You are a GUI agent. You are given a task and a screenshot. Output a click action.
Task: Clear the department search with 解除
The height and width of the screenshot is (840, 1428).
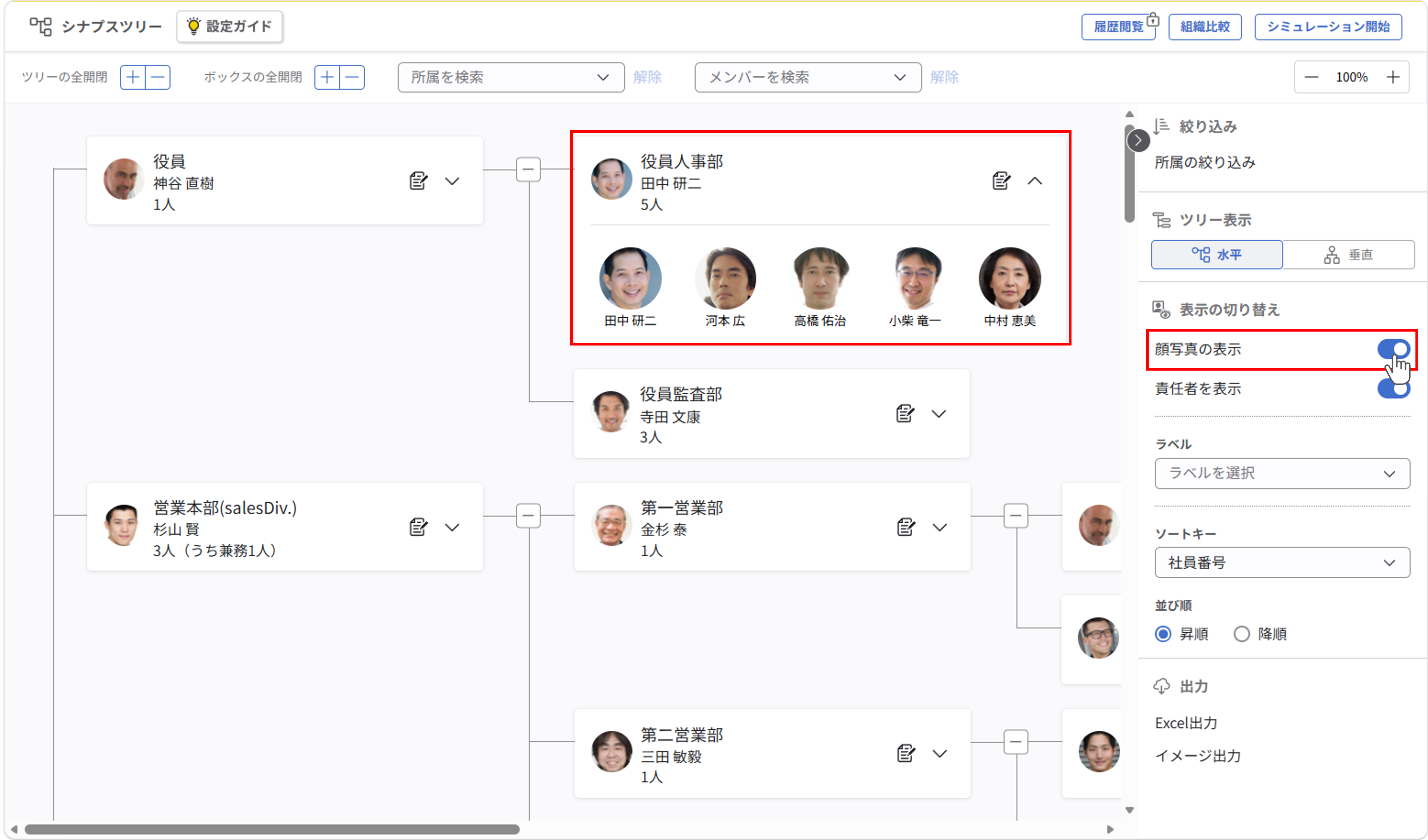(x=647, y=78)
